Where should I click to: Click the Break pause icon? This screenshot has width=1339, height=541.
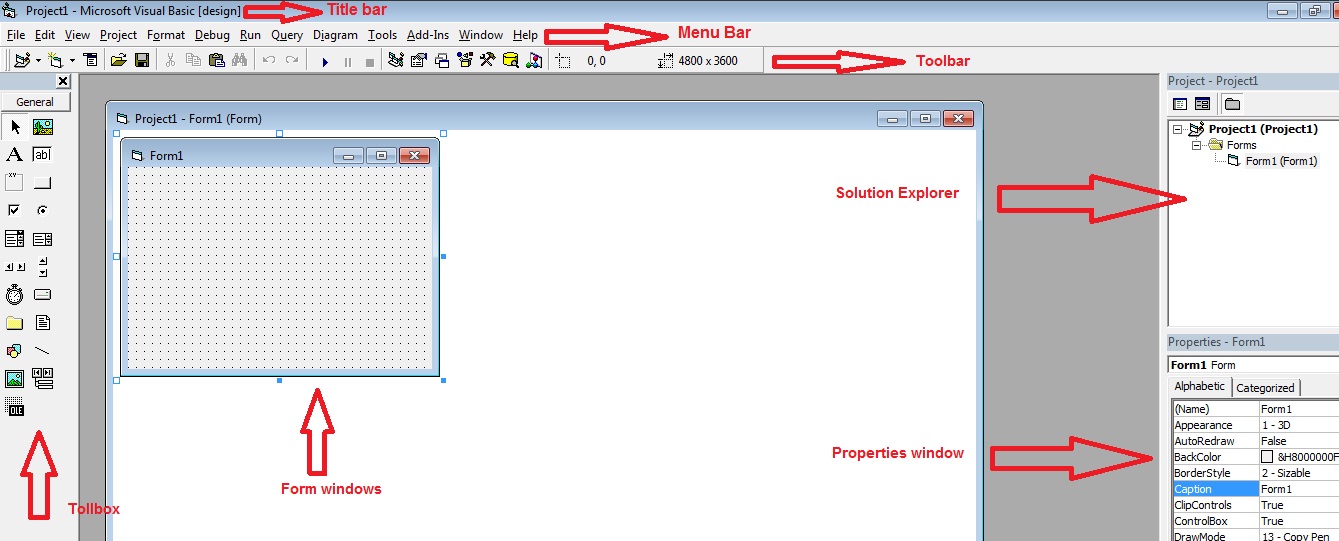click(348, 62)
